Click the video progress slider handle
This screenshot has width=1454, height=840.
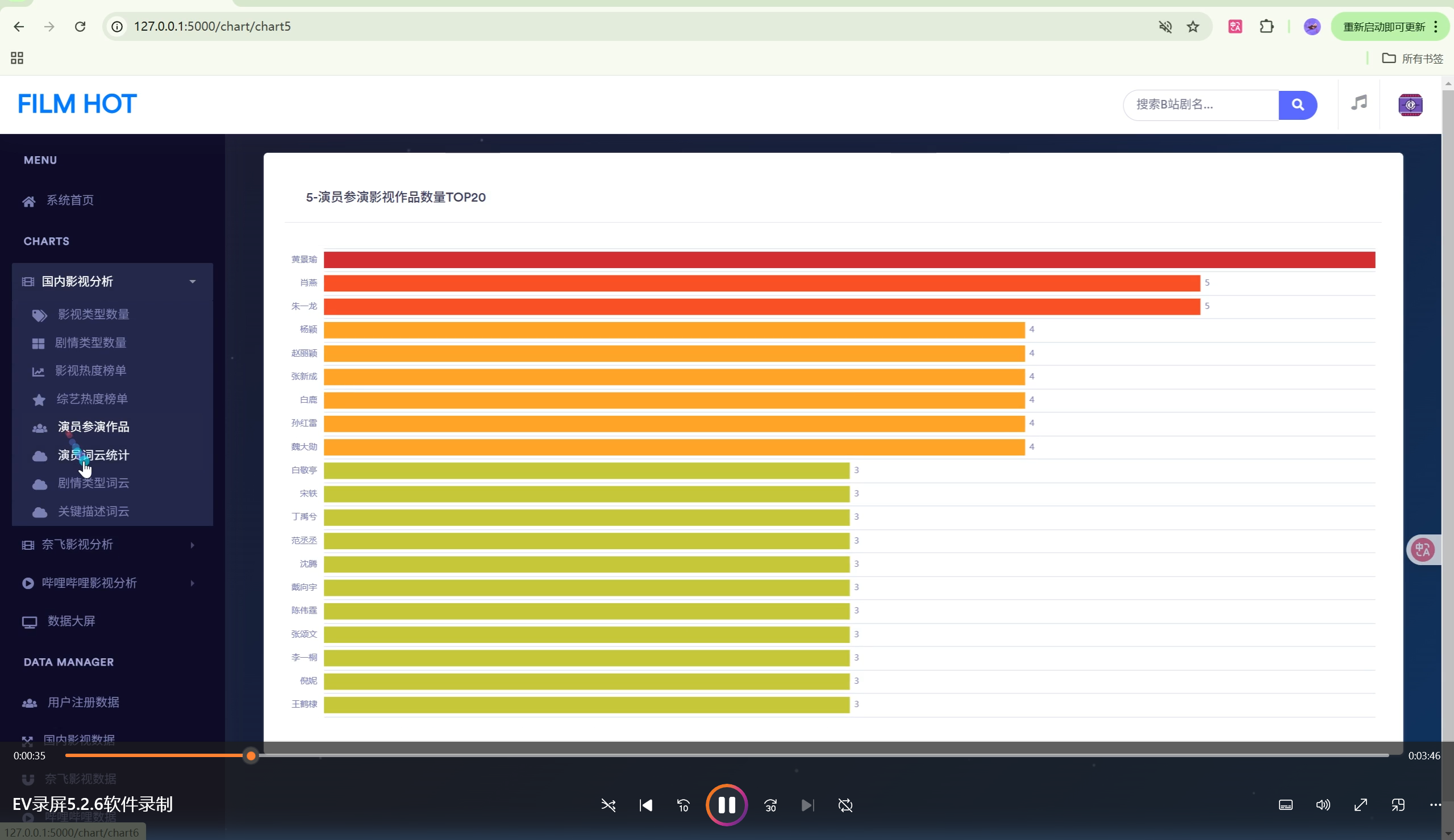pyautogui.click(x=251, y=755)
